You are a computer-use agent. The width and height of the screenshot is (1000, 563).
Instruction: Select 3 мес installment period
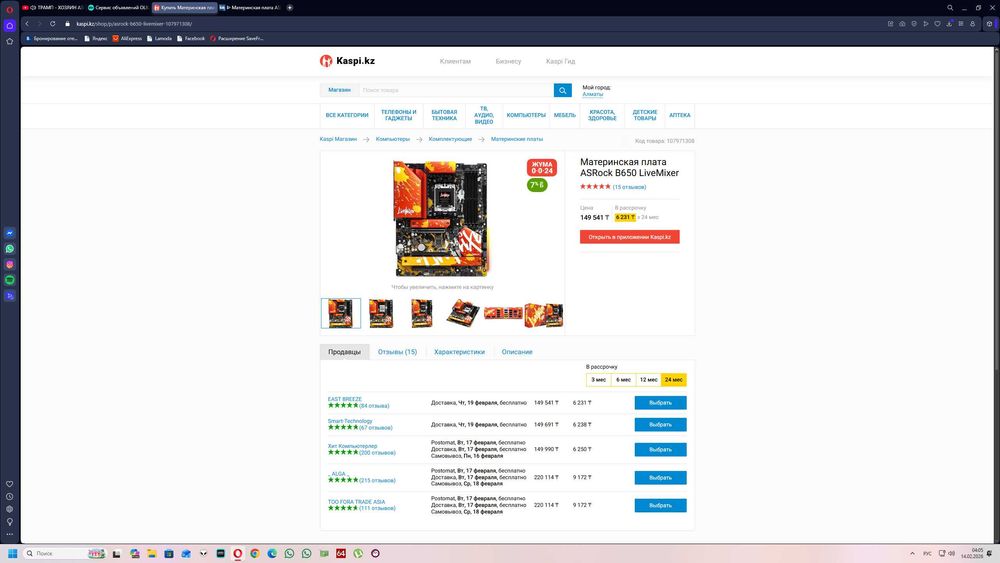pyautogui.click(x=598, y=379)
